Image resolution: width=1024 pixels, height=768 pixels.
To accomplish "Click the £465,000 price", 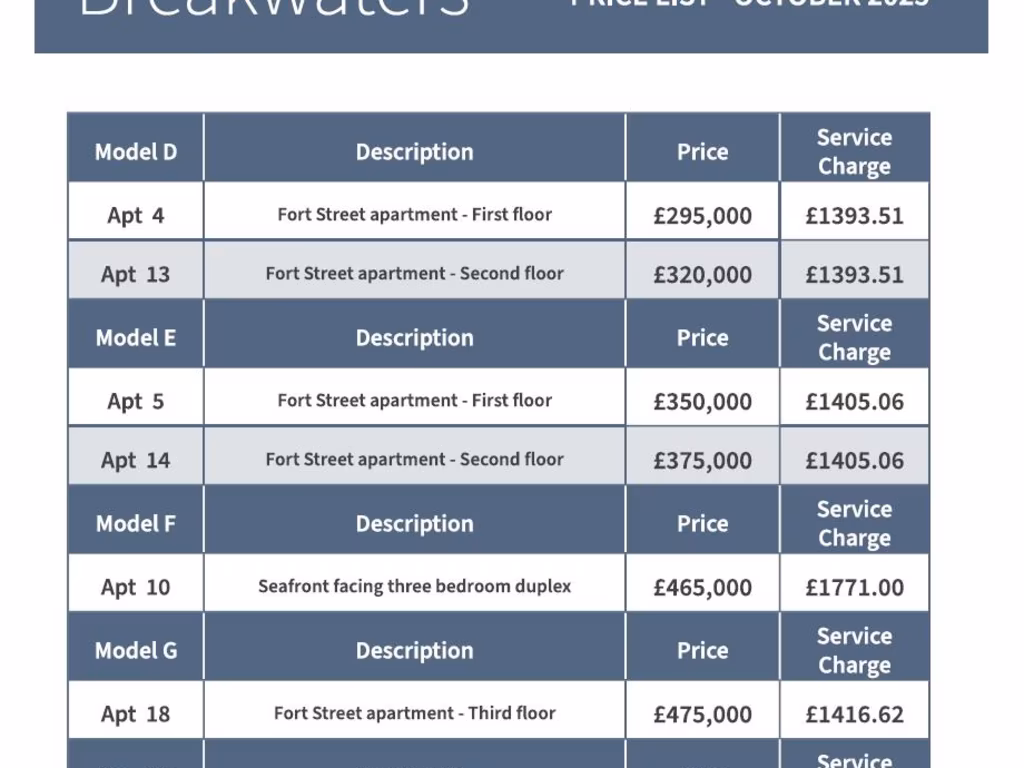I will (x=702, y=587).
